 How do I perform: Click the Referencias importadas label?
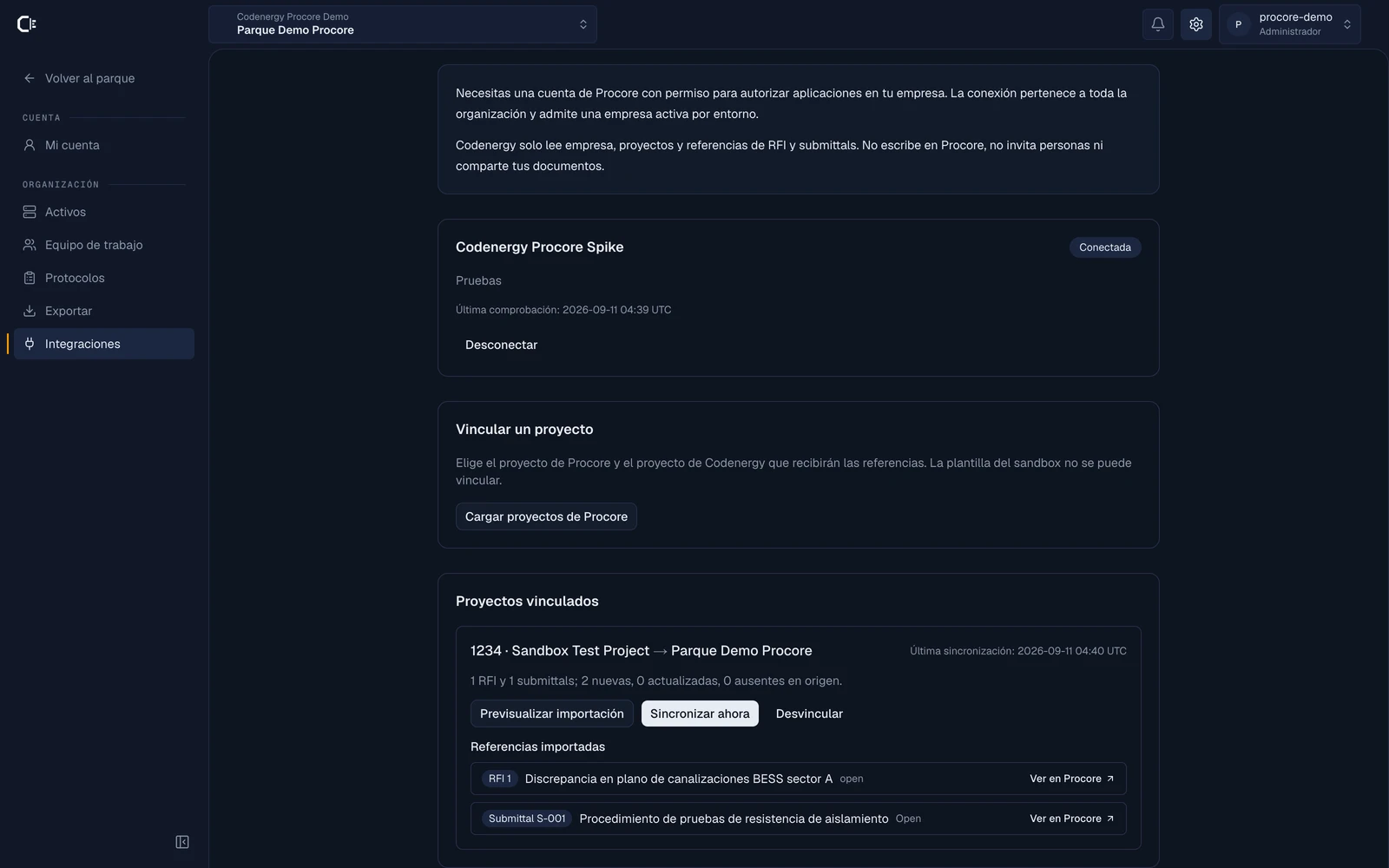537,746
